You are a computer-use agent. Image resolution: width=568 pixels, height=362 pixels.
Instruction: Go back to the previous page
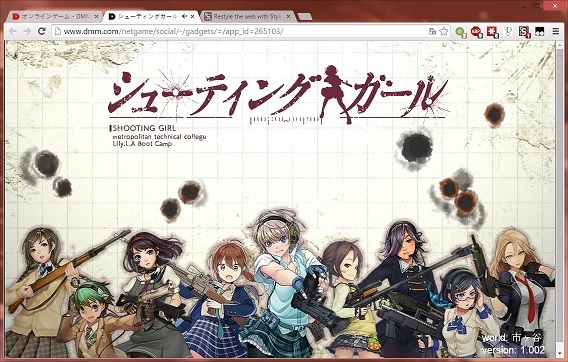pyautogui.click(x=13, y=32)
